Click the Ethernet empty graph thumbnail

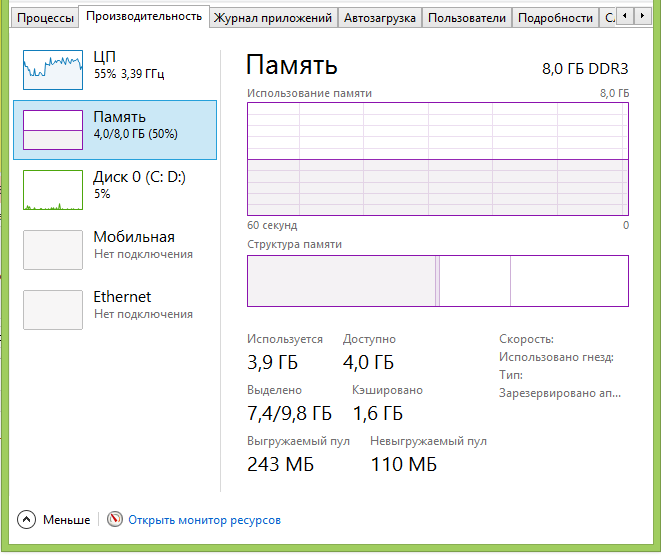(x=53, y=309)
